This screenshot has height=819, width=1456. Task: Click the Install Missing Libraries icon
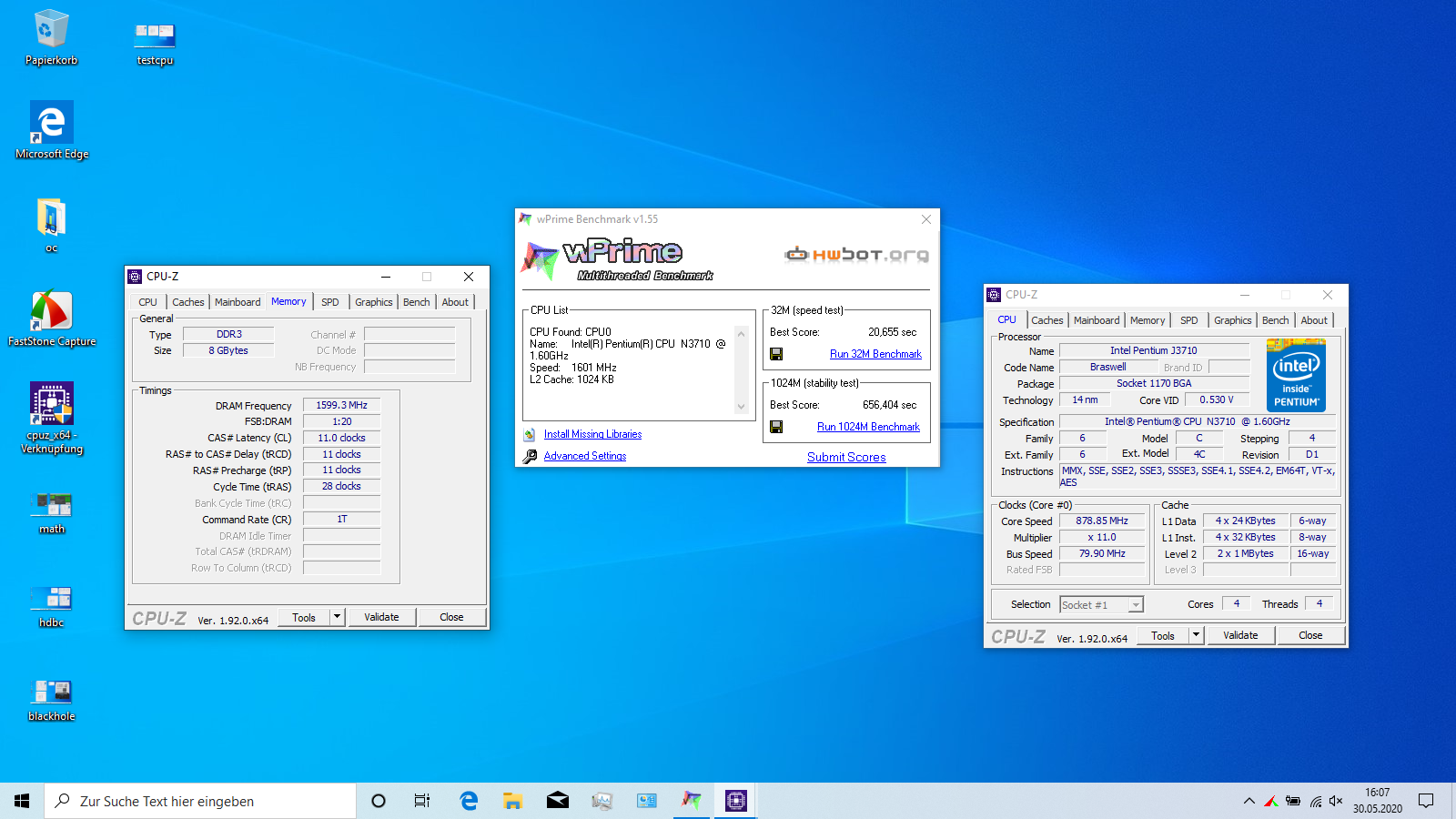tap(530, 435)
